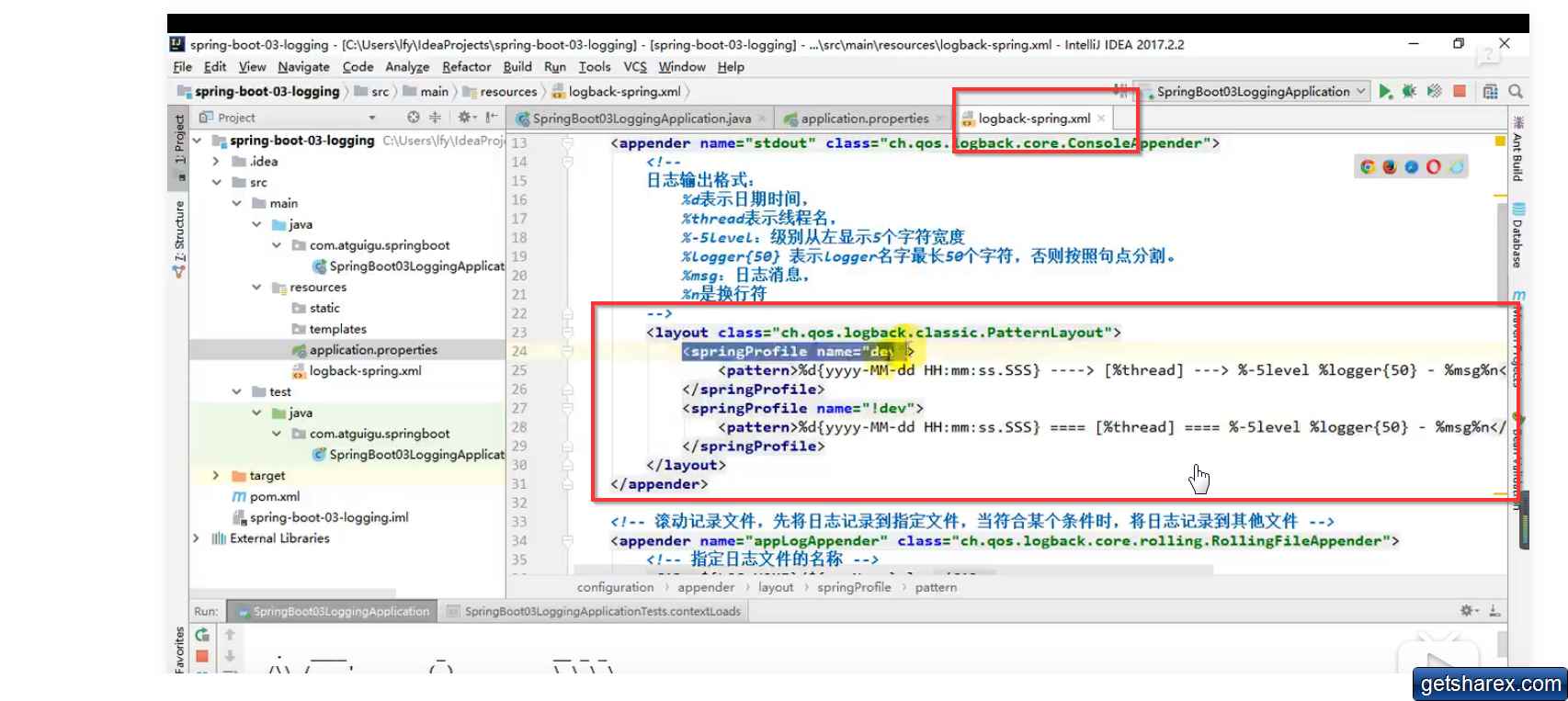
Task: Open preview in Opera browser icon
Action: (x=1434, y=166)
